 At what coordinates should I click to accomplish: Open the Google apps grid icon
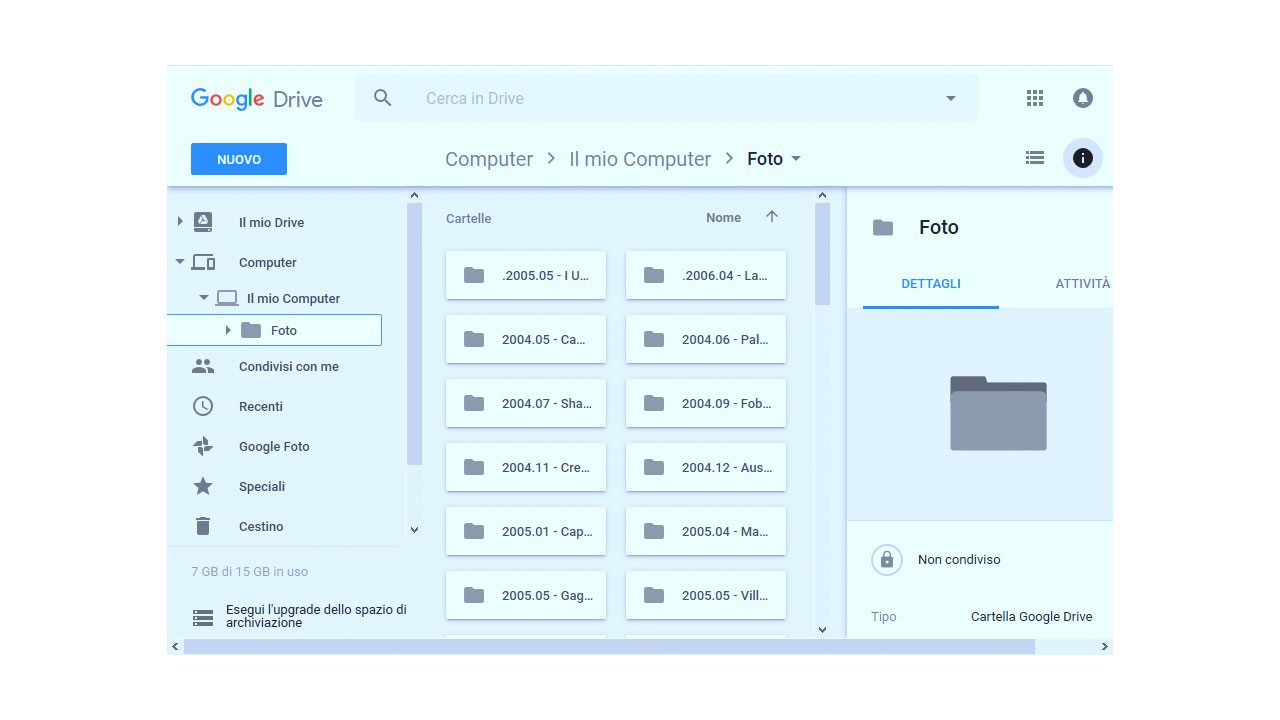(1035, 98)
